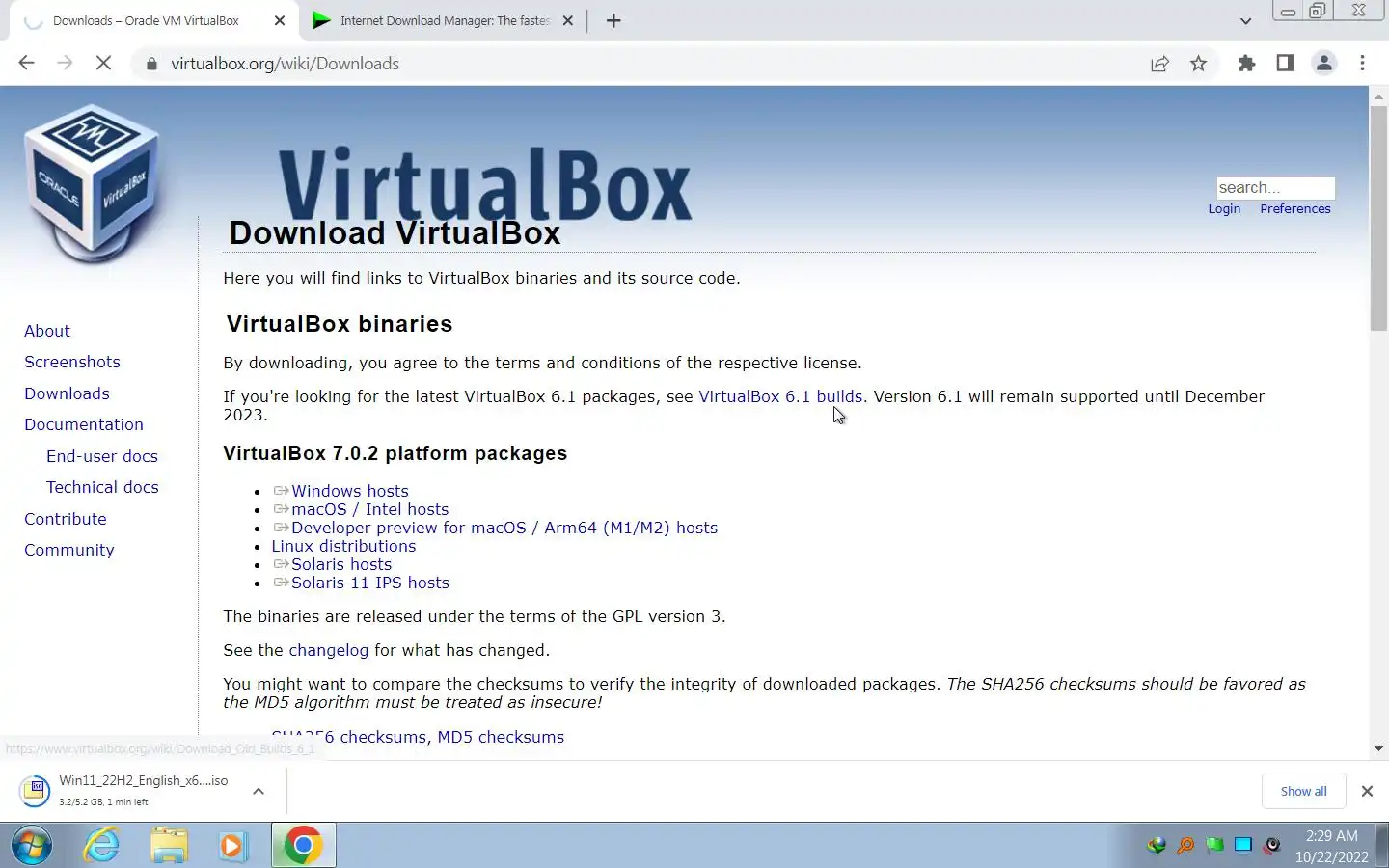Download the macOS / Intel hosts package

pyautogui.click(x=370, y=509)
